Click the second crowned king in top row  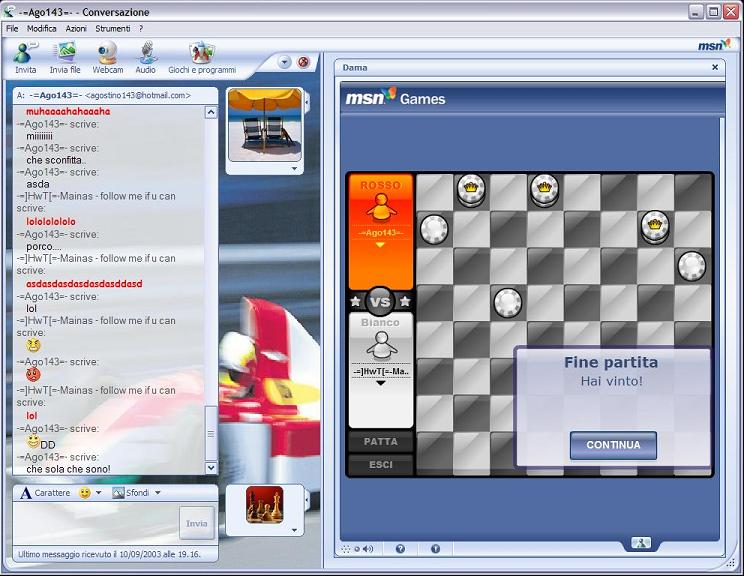coord(545,190)
